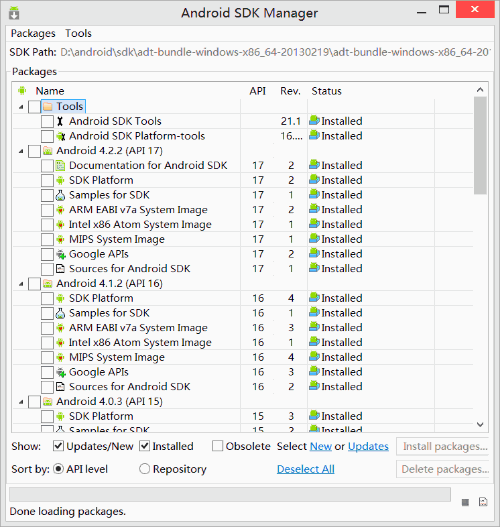Click Installed status icon for Android SDK Tools
The height and width of the screenshot is (527, 500).
pos(314,121)
